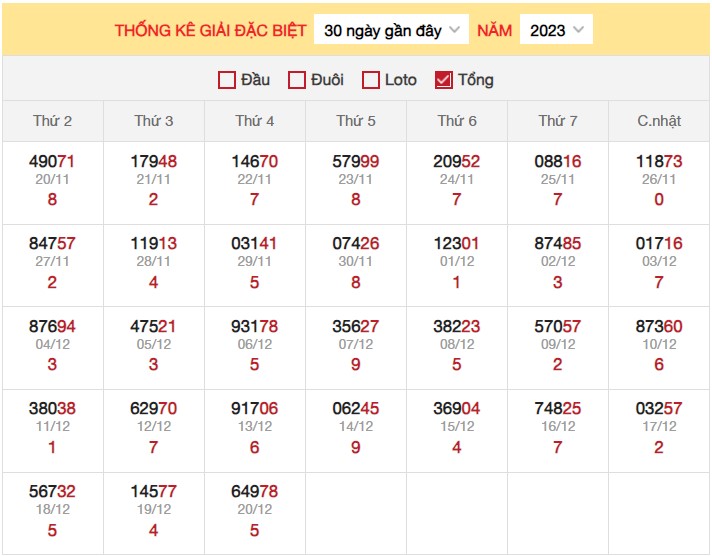The height and width of the screenshot is (556, 712).
Task: Enable the Đầu checkbox
Action: click(x=227, y=80)
